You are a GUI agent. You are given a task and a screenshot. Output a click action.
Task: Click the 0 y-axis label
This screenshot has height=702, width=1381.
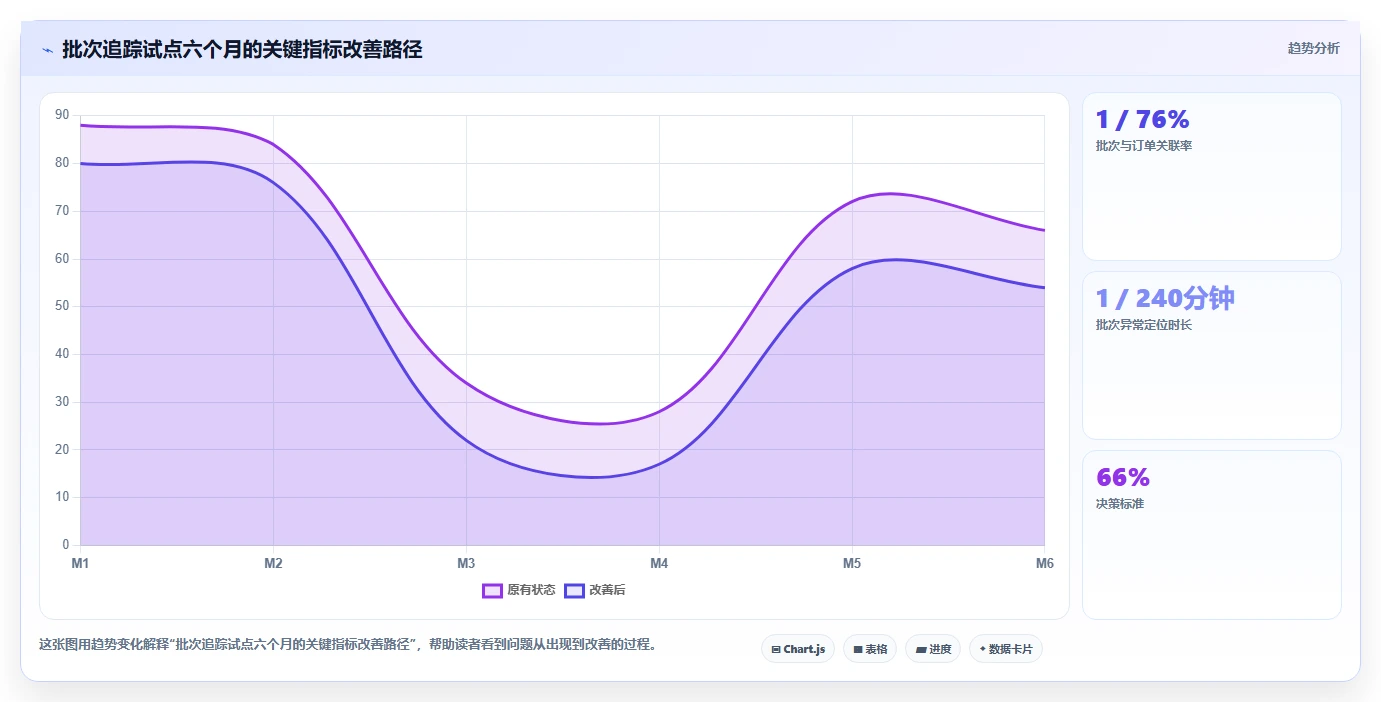pyautogui.click(x=66, y=545)
